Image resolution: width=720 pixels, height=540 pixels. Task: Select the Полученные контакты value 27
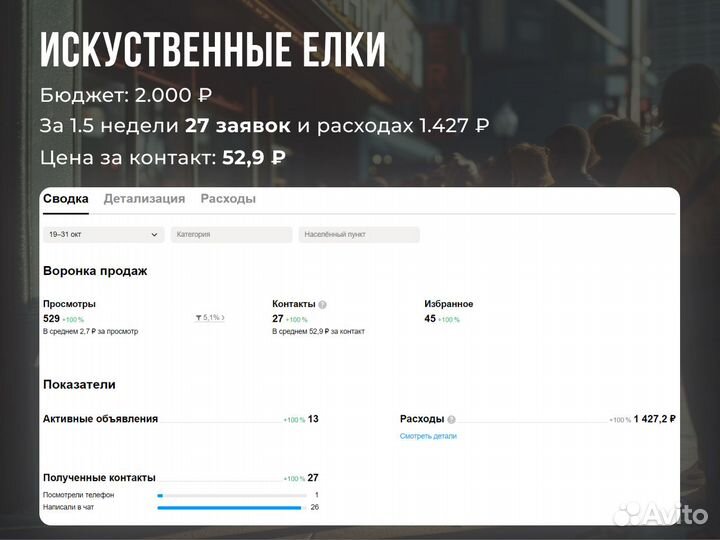tap(313, 478)
